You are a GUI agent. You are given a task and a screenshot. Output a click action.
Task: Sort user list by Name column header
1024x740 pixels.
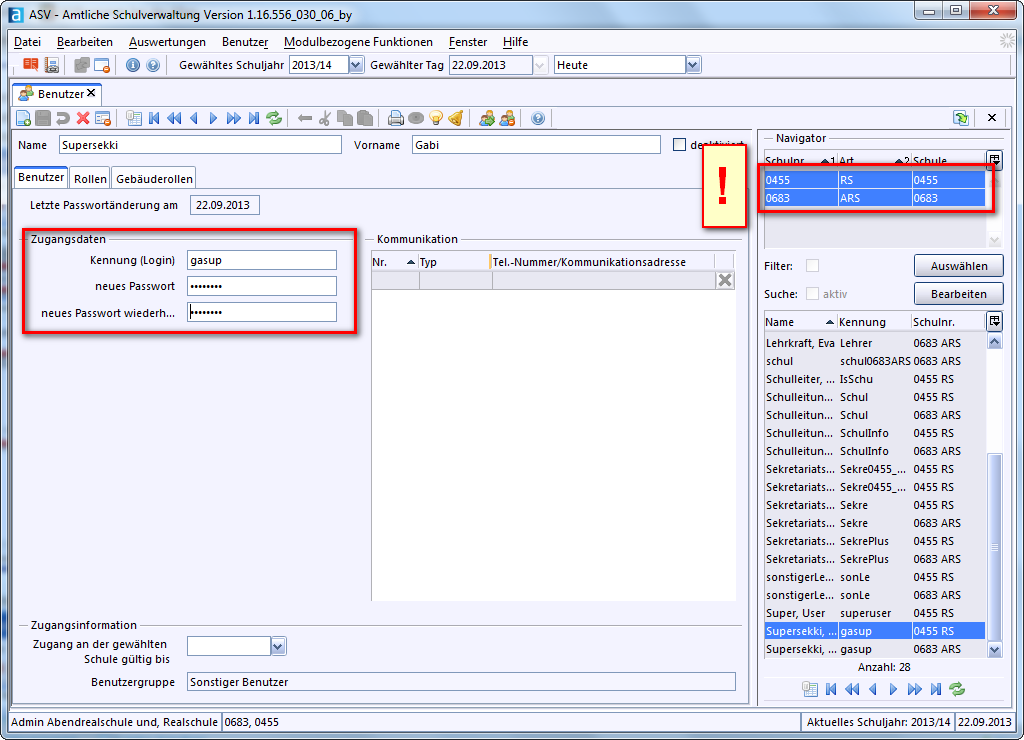(800, 322)
